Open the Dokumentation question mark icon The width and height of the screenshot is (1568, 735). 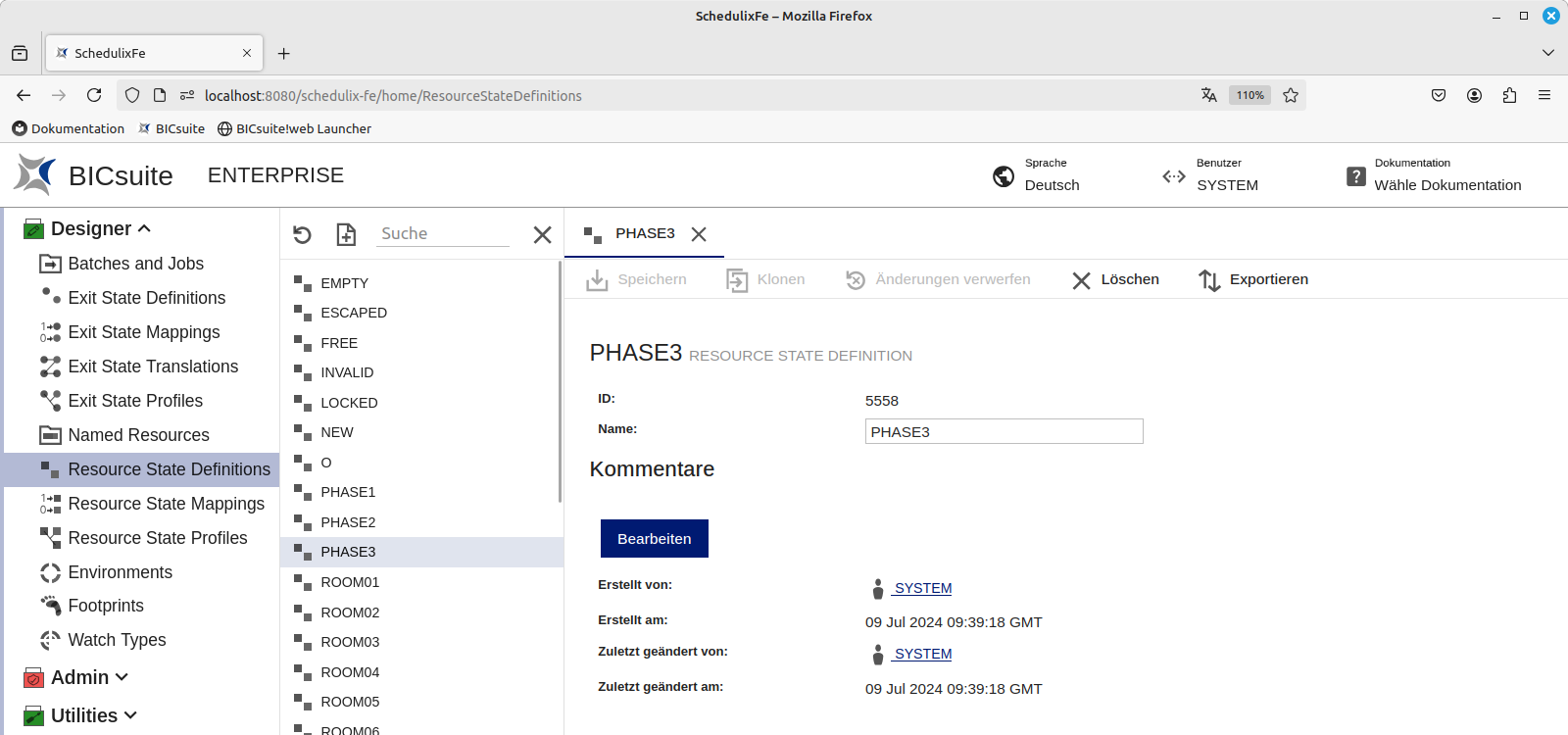point(1355,176)
